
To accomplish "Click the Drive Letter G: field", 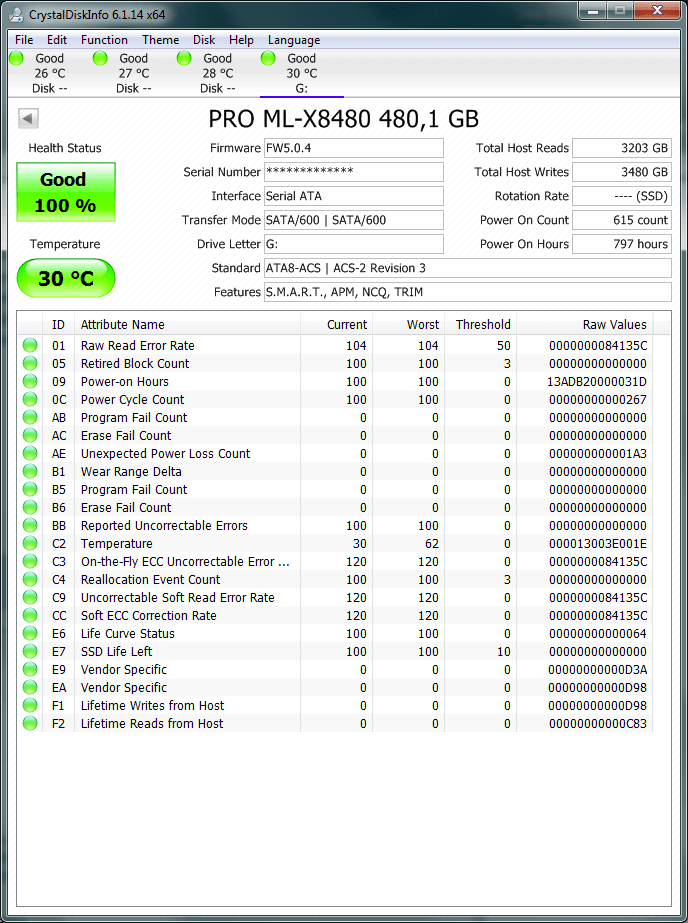I will click(x=354, y=244).
